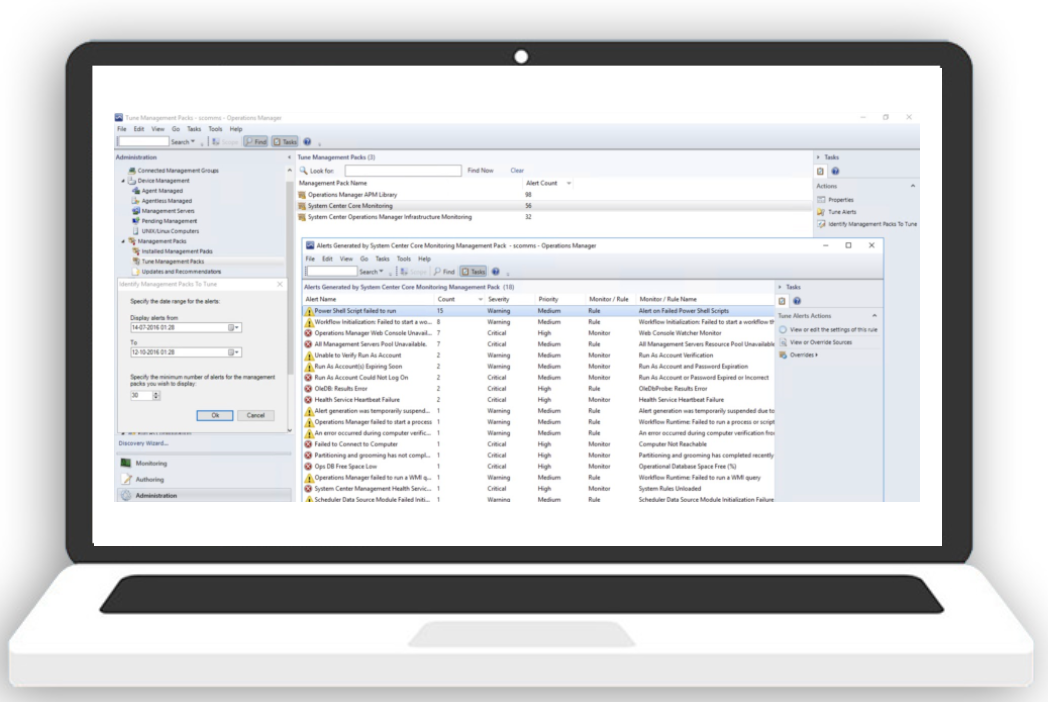Click the help icon in main toolbar
The width and height of the screenshot is (1048, 702).
307,142
